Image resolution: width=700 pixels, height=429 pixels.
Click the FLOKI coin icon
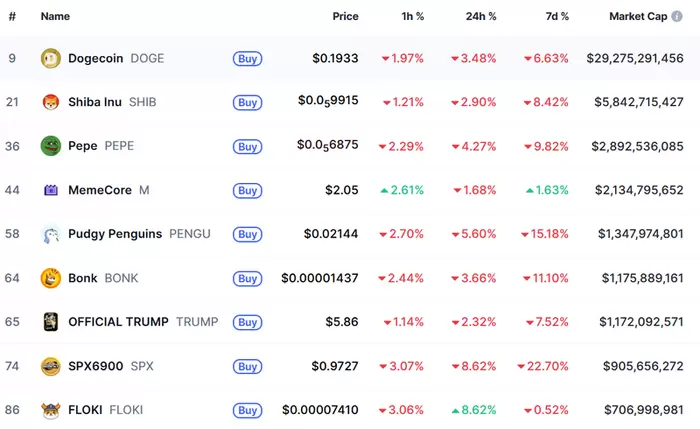tap(50, 410)
